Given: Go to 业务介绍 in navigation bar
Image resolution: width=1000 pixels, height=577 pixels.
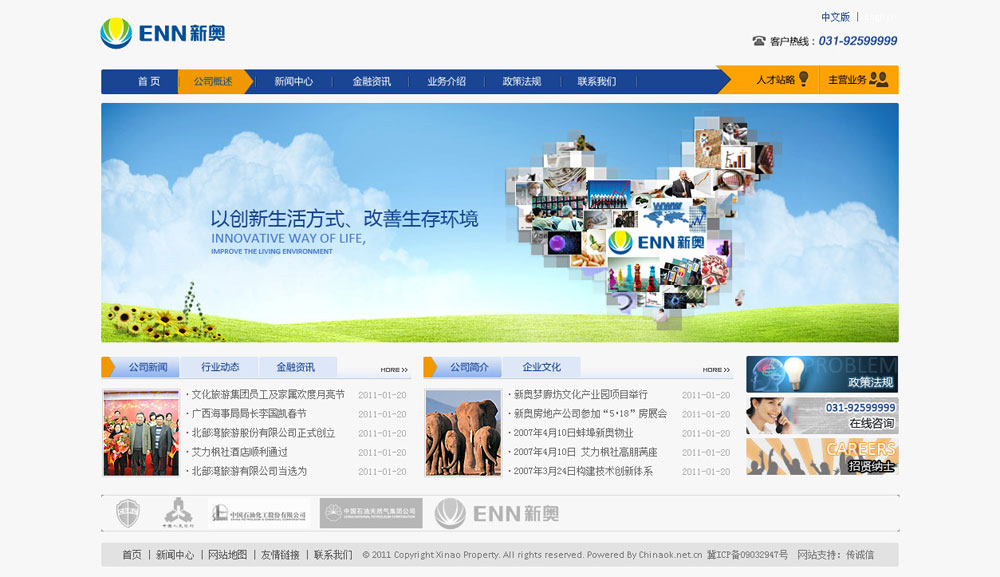Looking at the screenshot, I should pyautogui.click(x=446, y=82).
